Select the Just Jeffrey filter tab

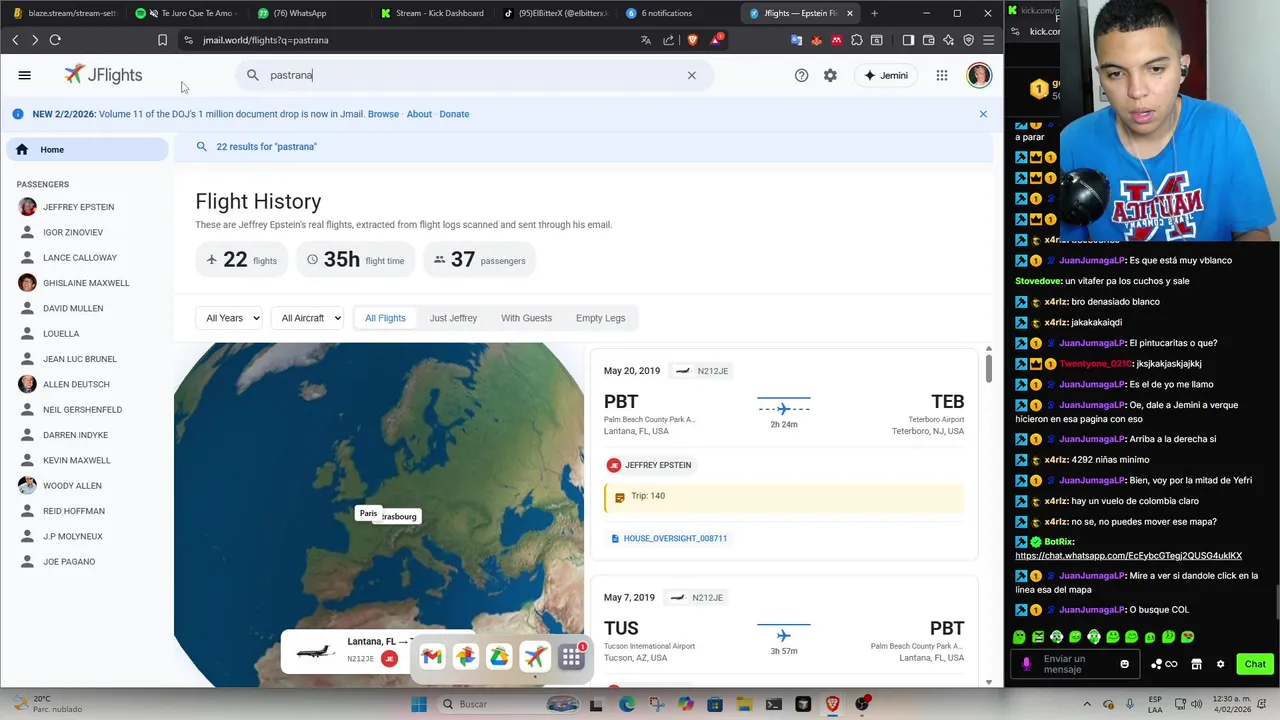(453, 318)
